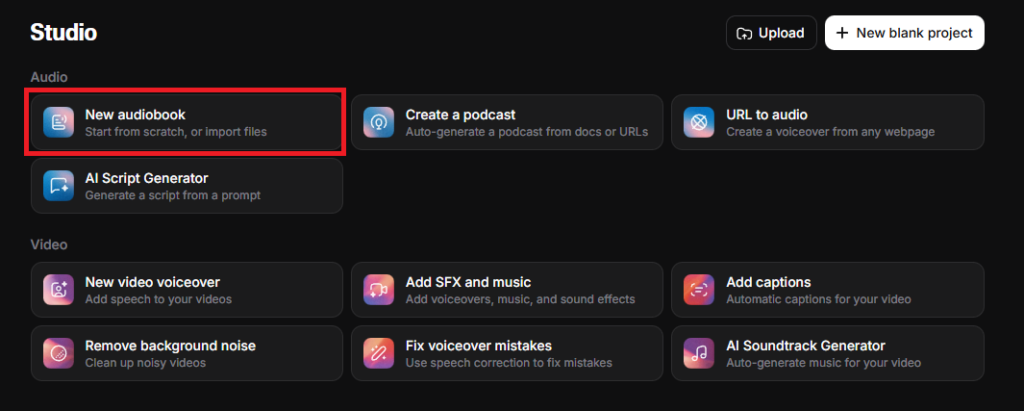Open AI Soundtrack Generator description text
Screen dimensions: 1024x411
[x=823, y=362]
